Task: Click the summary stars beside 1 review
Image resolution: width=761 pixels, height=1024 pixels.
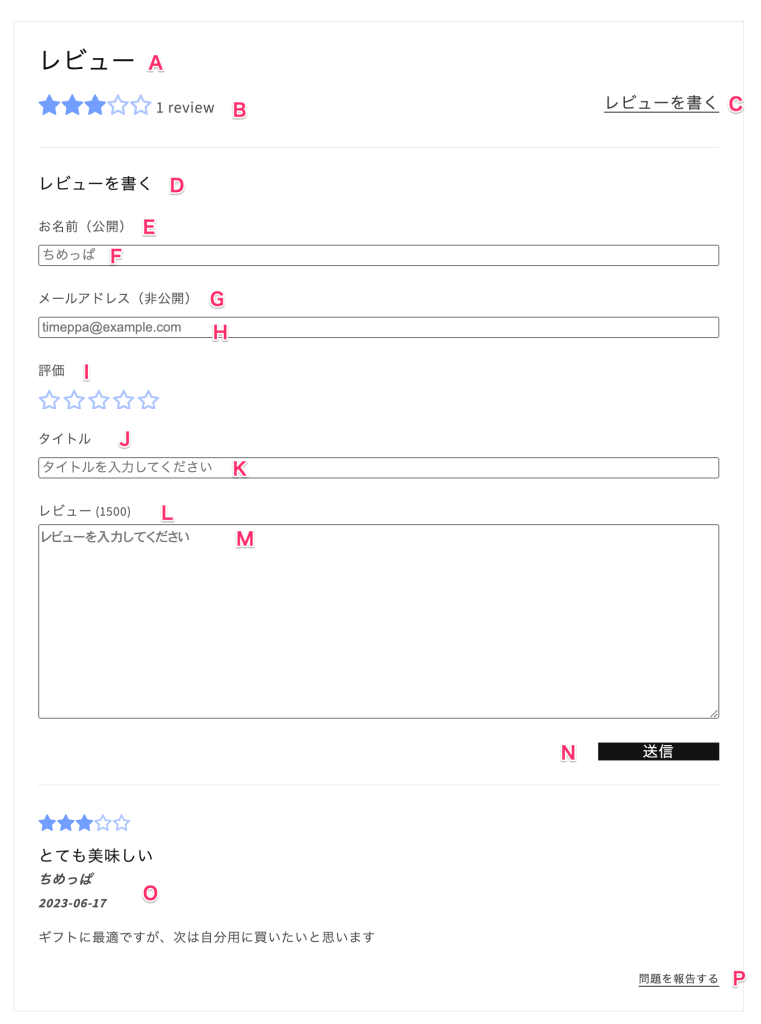Action: [x=94, y=106]
